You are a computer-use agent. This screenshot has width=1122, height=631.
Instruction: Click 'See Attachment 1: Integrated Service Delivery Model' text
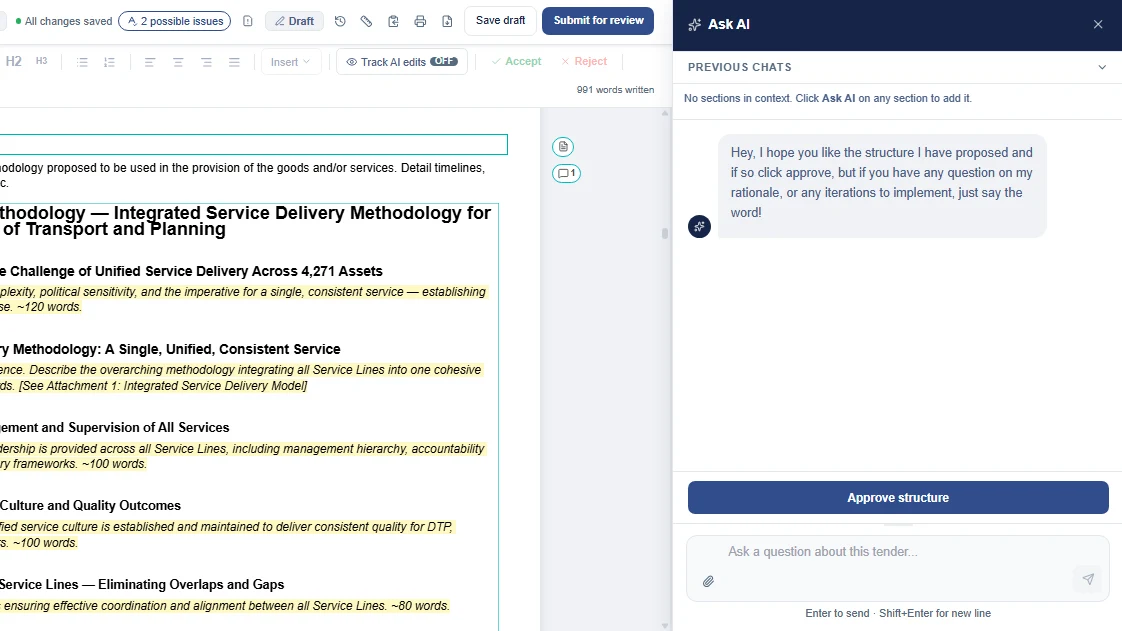(x=162, y=386)
